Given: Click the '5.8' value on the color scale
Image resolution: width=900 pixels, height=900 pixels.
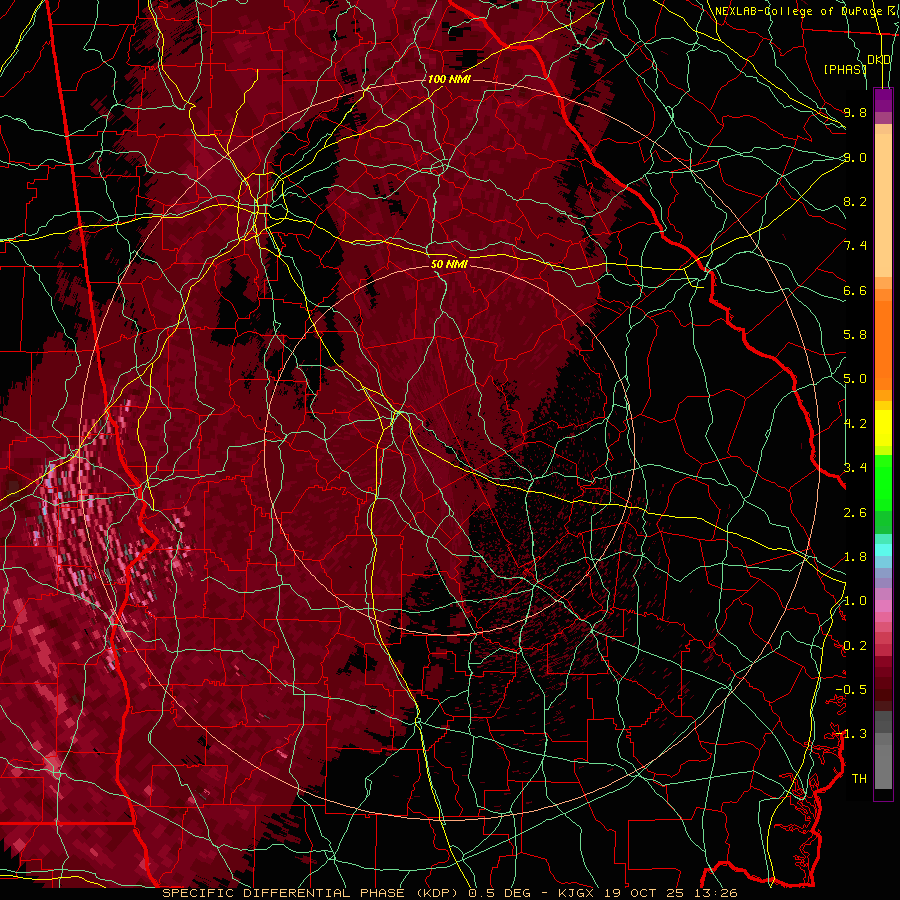Looking at the screenshot, I should [x=855, y=335].
